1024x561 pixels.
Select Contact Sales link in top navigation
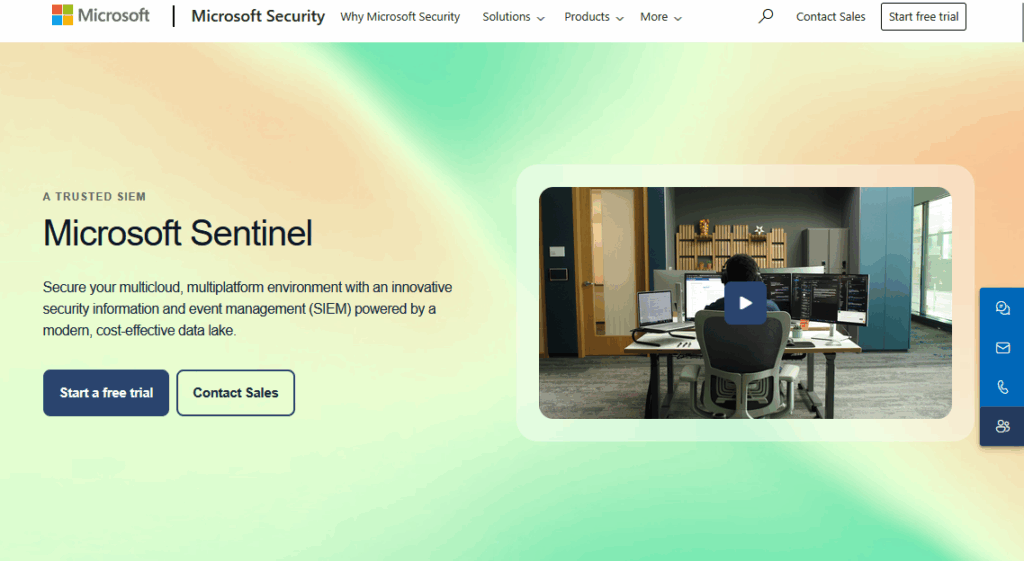[x=830, y=17]
